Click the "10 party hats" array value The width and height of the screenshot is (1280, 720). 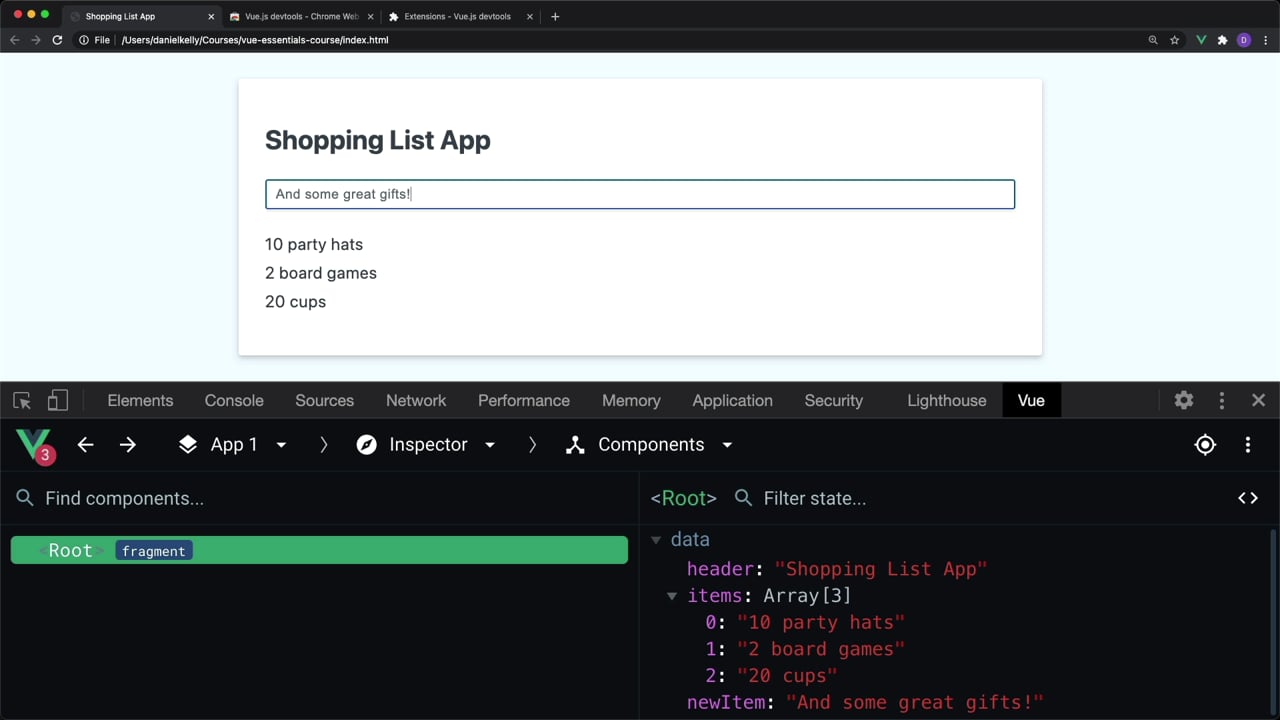(821, 622)
